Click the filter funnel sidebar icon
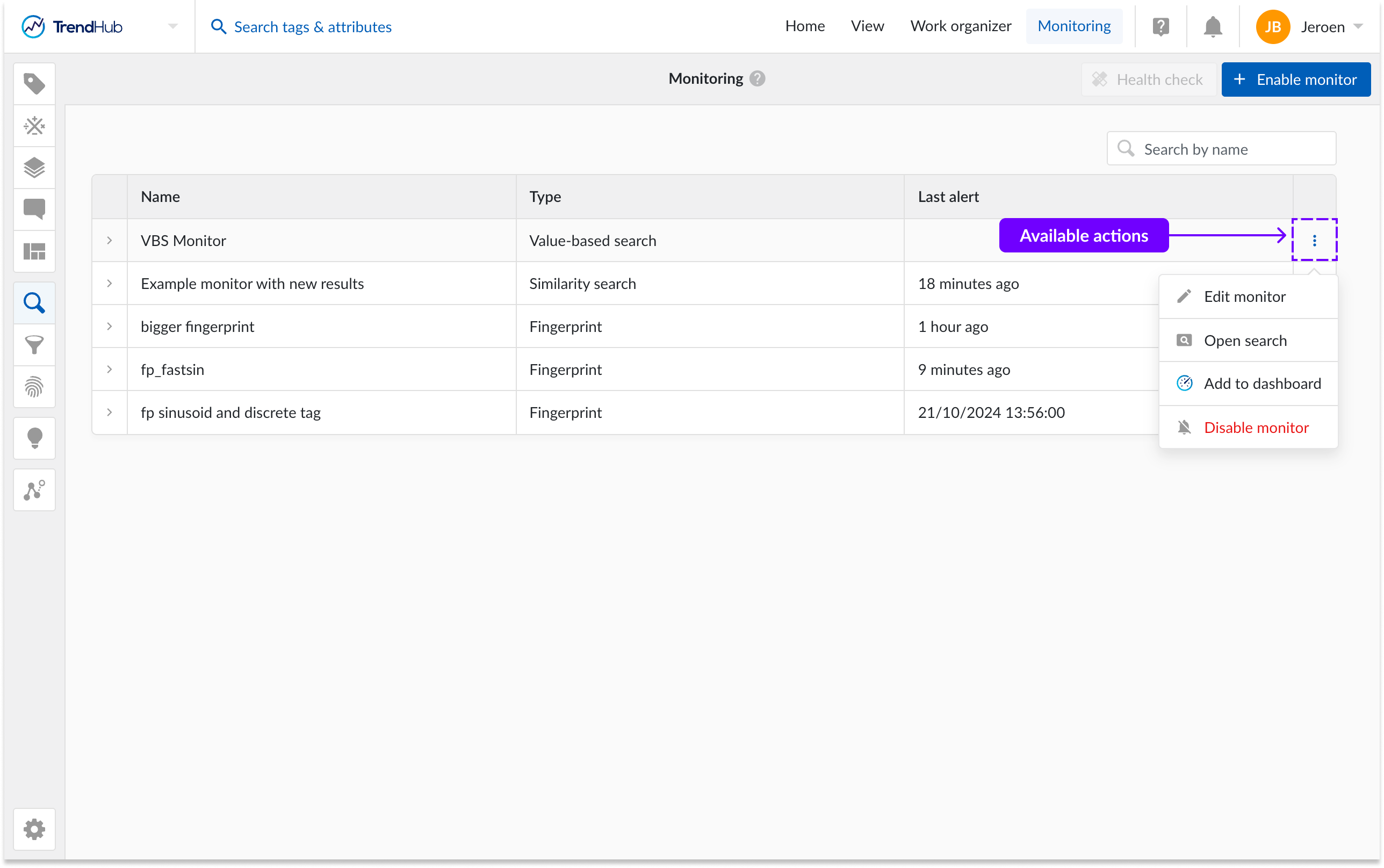This screenshot has width=1384, height=868. pyautogui.click(x=34, y=345)
